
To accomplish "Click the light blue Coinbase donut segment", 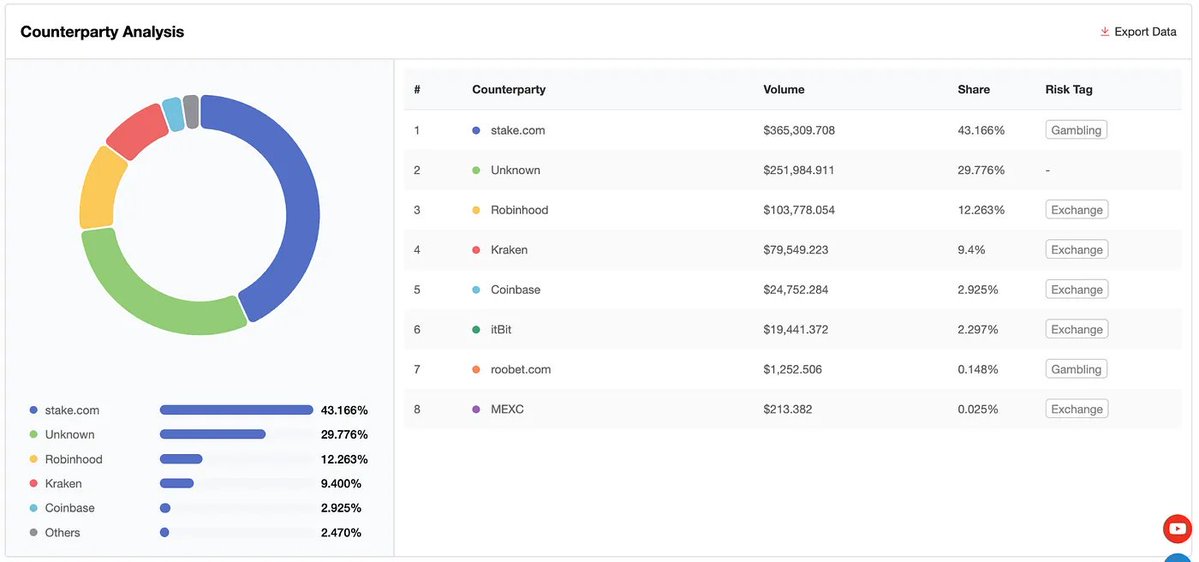I will pyautogui.click(x=174, y=114).
